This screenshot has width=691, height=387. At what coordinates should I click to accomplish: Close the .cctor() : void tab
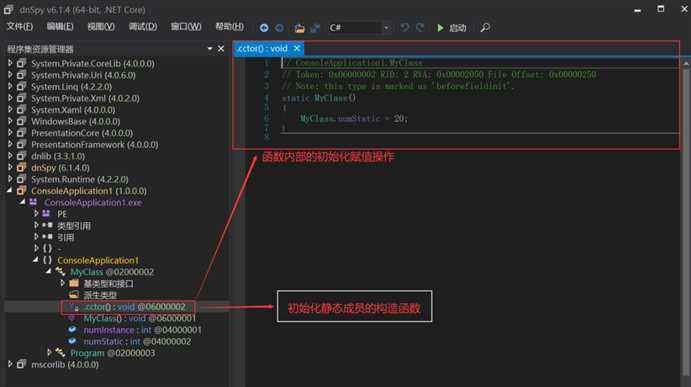pos(297,48)
